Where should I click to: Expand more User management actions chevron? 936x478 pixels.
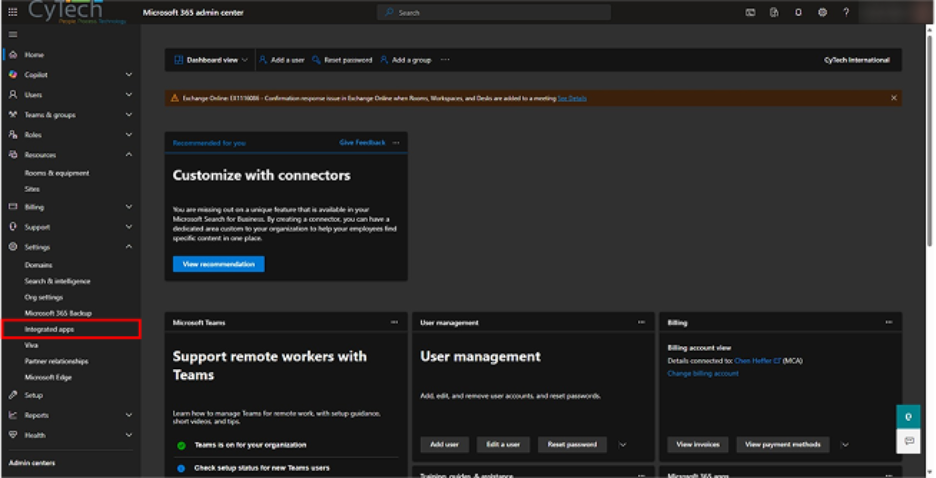point(623,445)
